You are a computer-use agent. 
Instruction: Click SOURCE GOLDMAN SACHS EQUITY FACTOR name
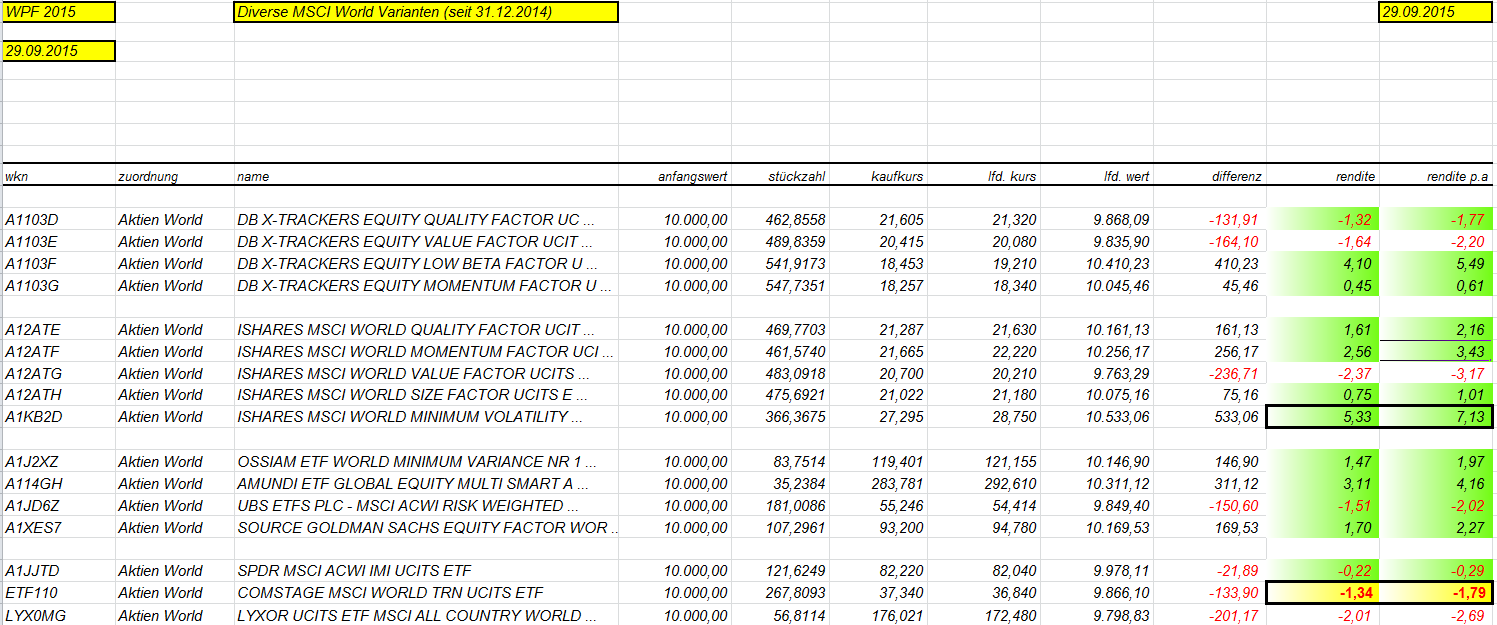427,527
